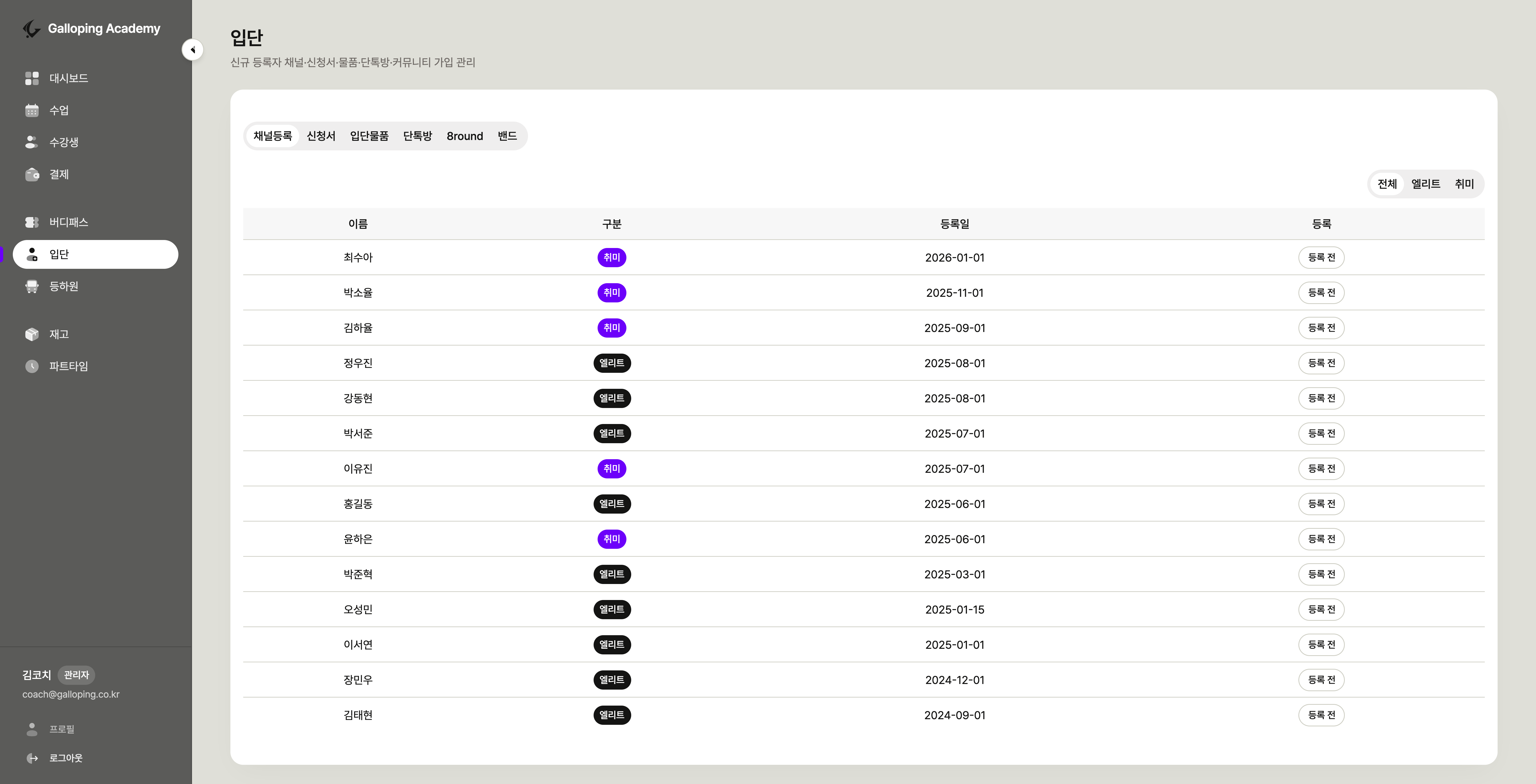Open the 재고 menu item

point(95,334)
